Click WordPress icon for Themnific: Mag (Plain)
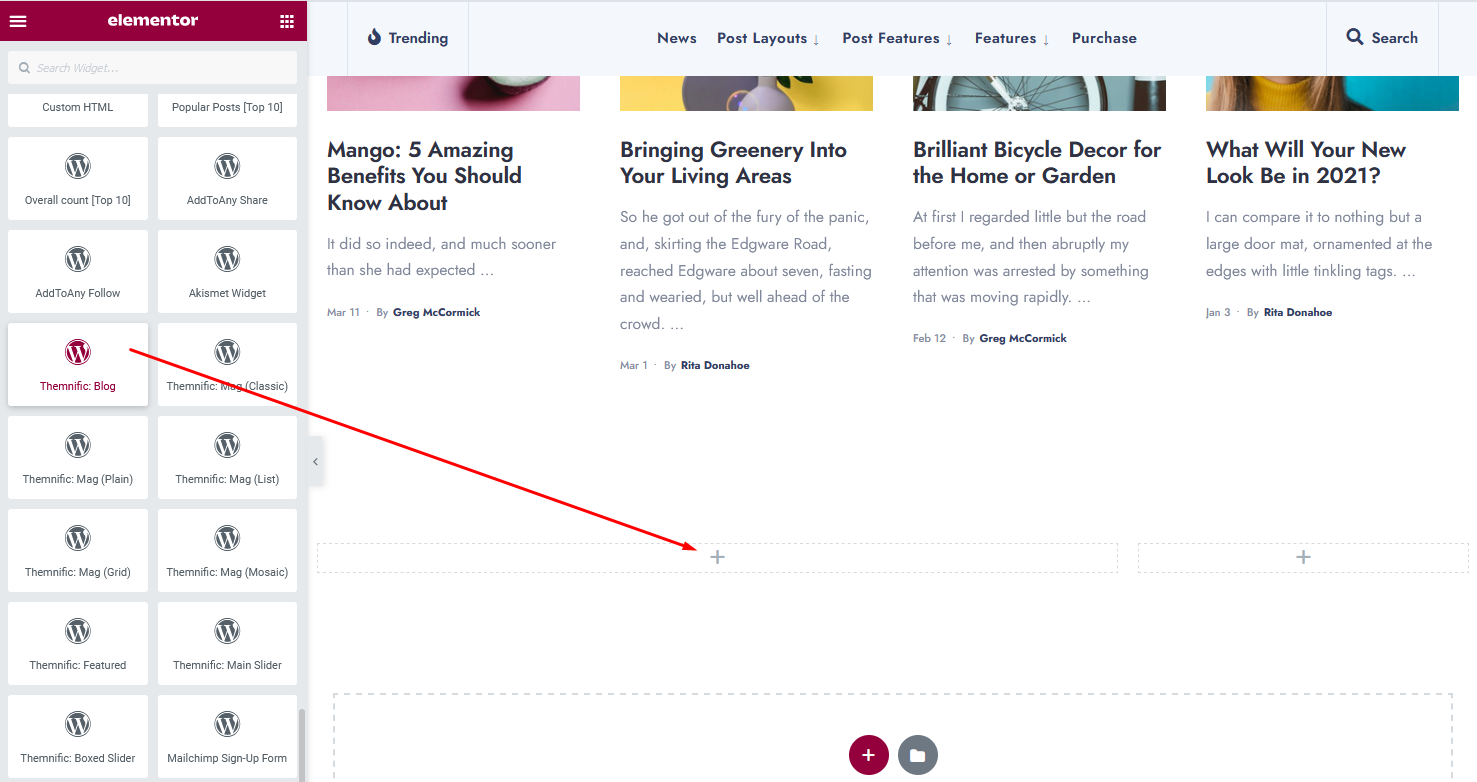Viewport: 1477px width, 782px height. point(78,445)
